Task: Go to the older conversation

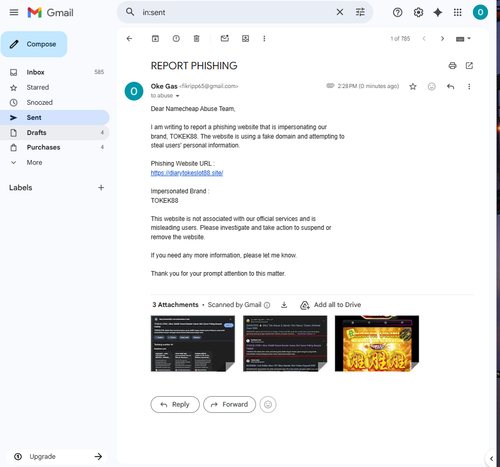Action: click(442, 39)
